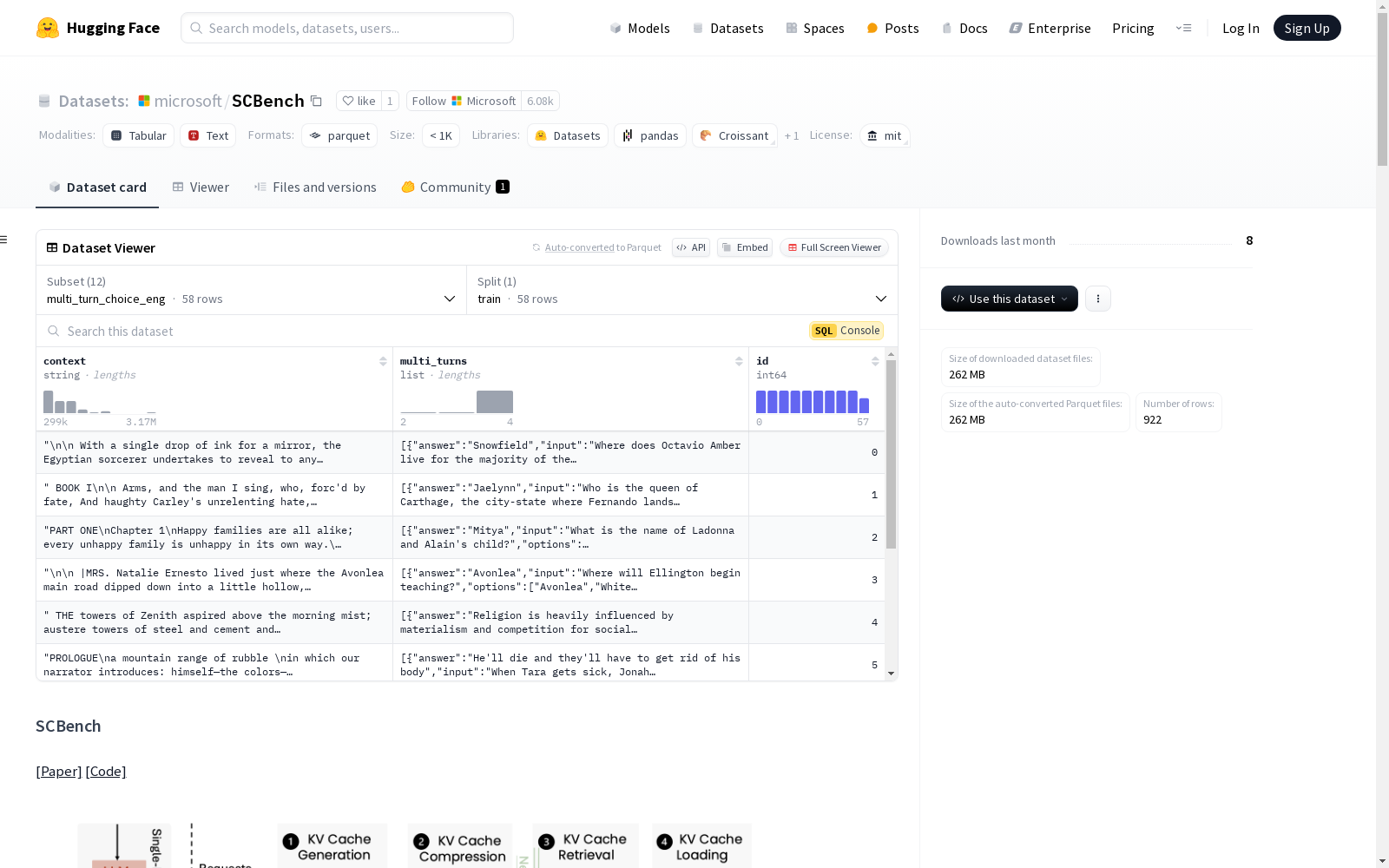Screen dimensions: 1389x868
Task: Click the Hugging Face logo icon
Action: [x=48, y=28]
